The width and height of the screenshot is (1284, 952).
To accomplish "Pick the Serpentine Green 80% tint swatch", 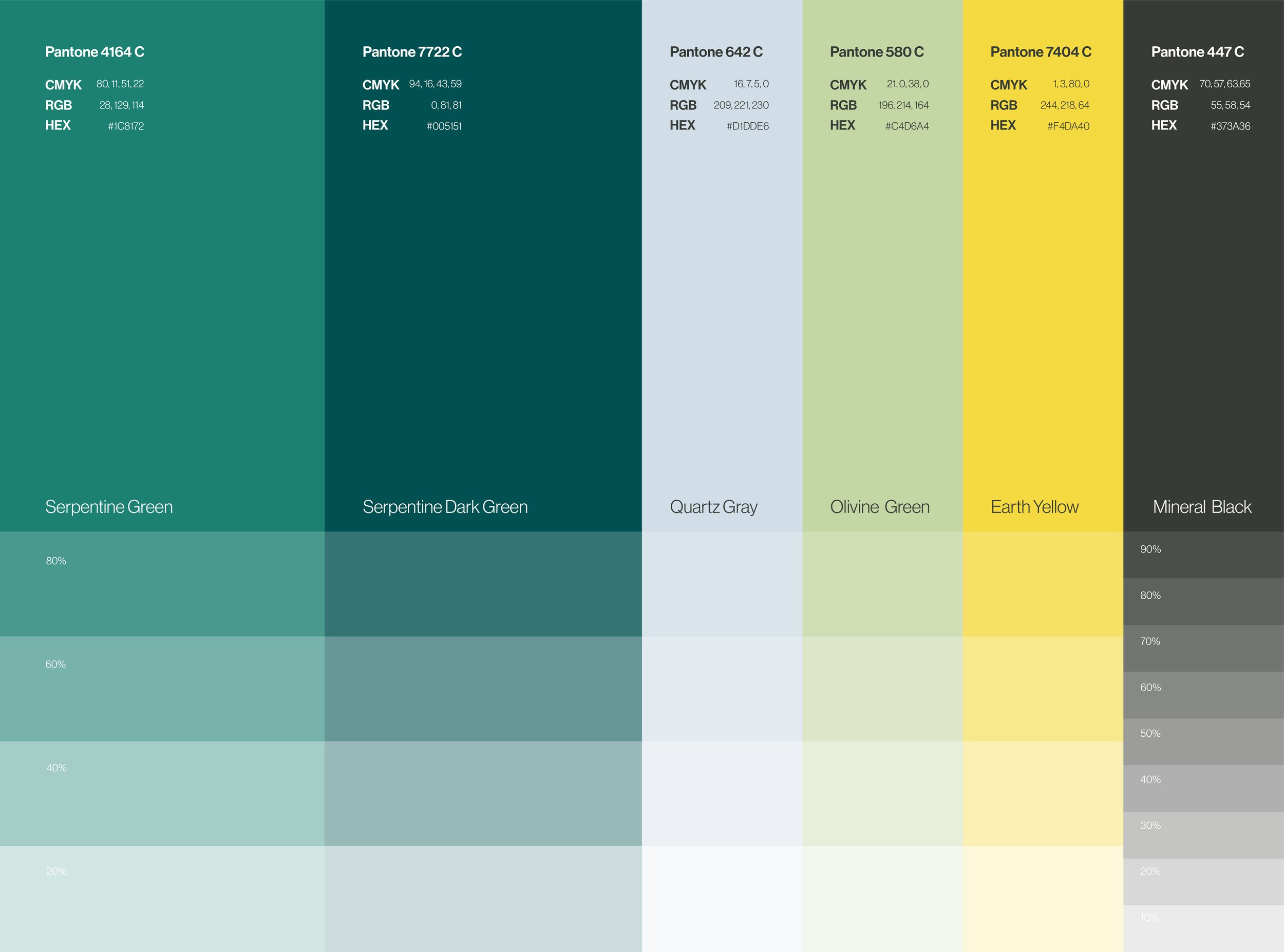I will 162,584.
